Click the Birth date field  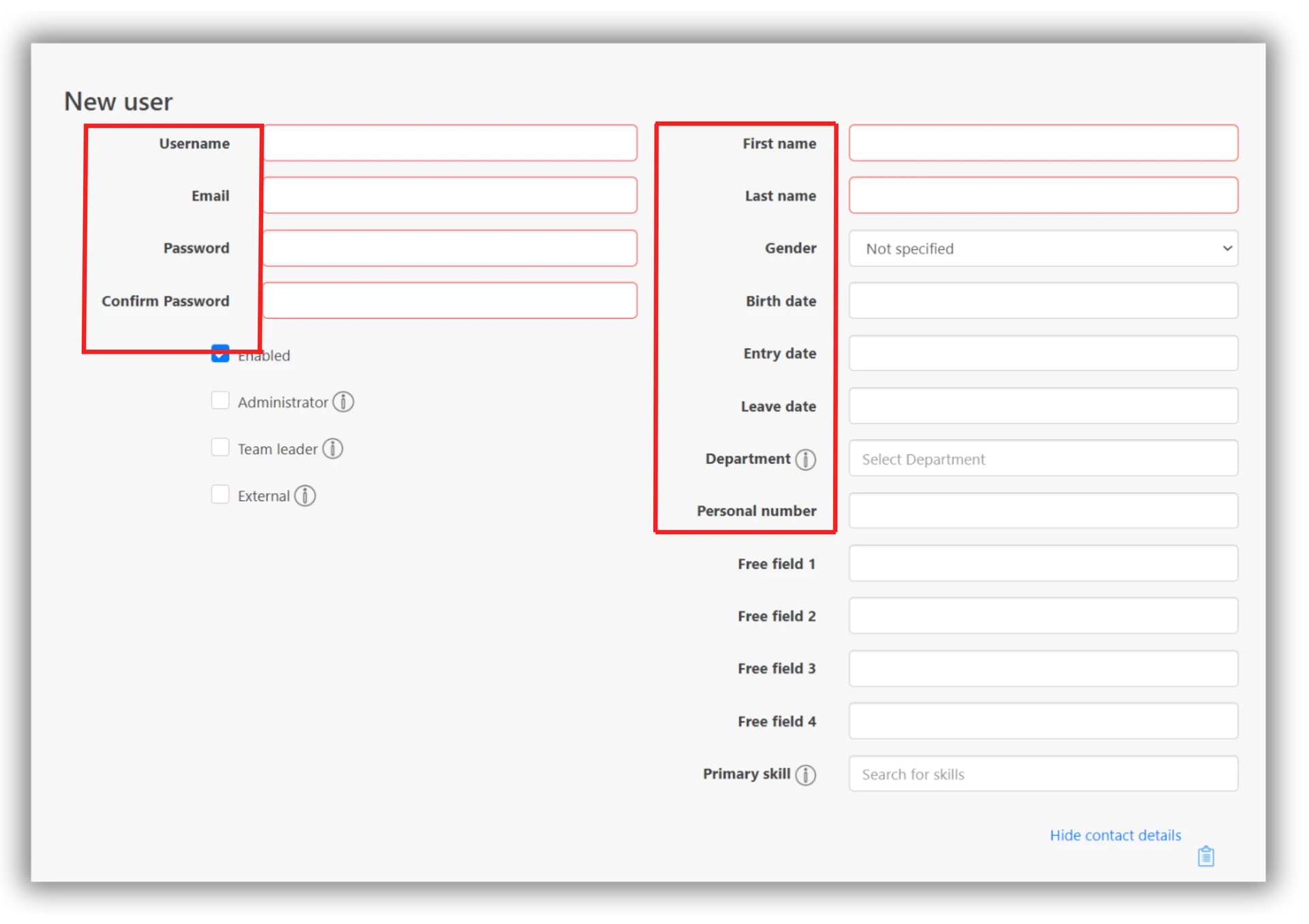tap(1042, 301)
